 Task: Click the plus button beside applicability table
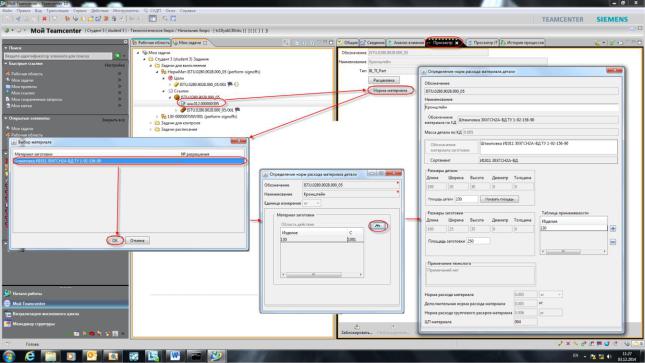pos(613,228)
